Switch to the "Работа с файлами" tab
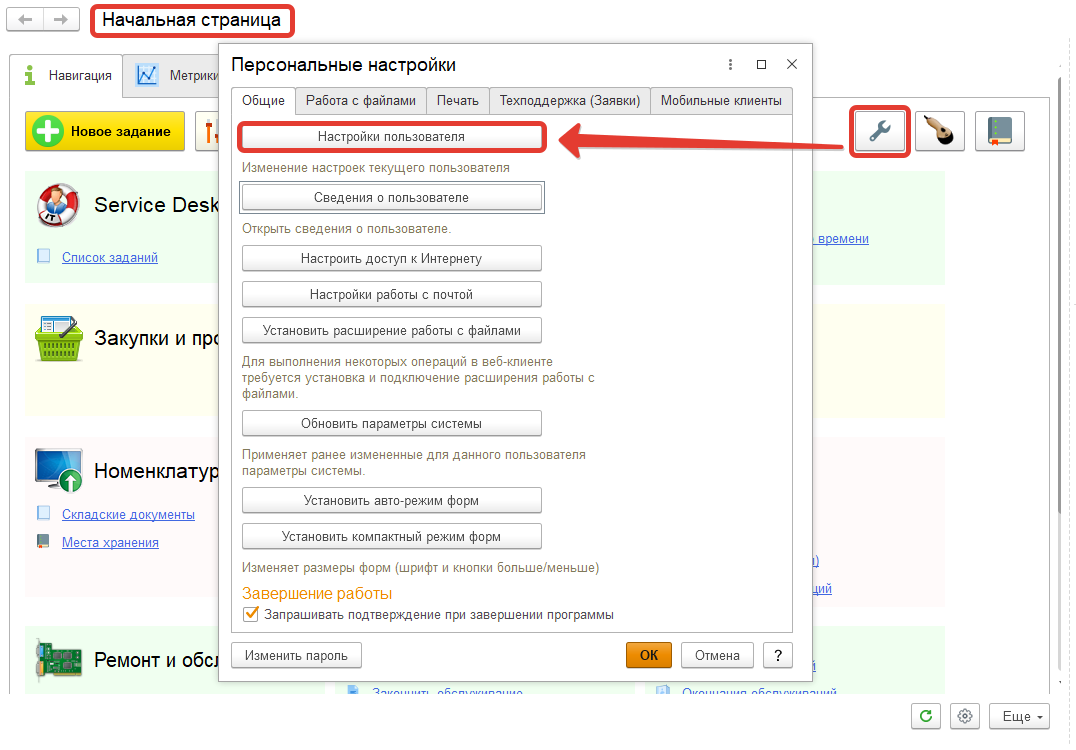The image size is (1076, 750). click(x=361, y=100)
